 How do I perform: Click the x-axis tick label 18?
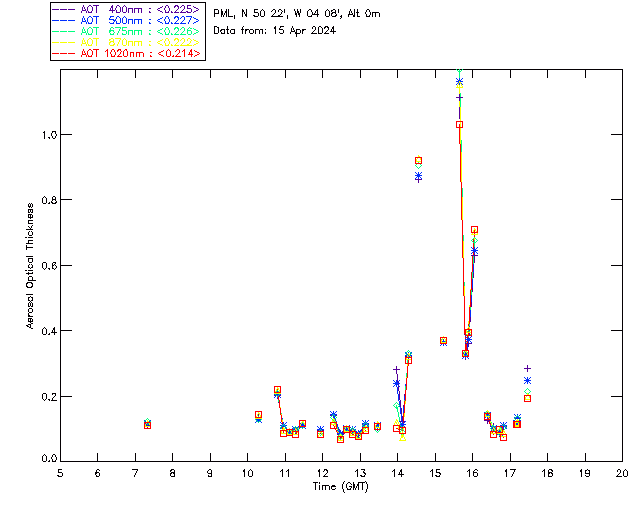(547, 473)
